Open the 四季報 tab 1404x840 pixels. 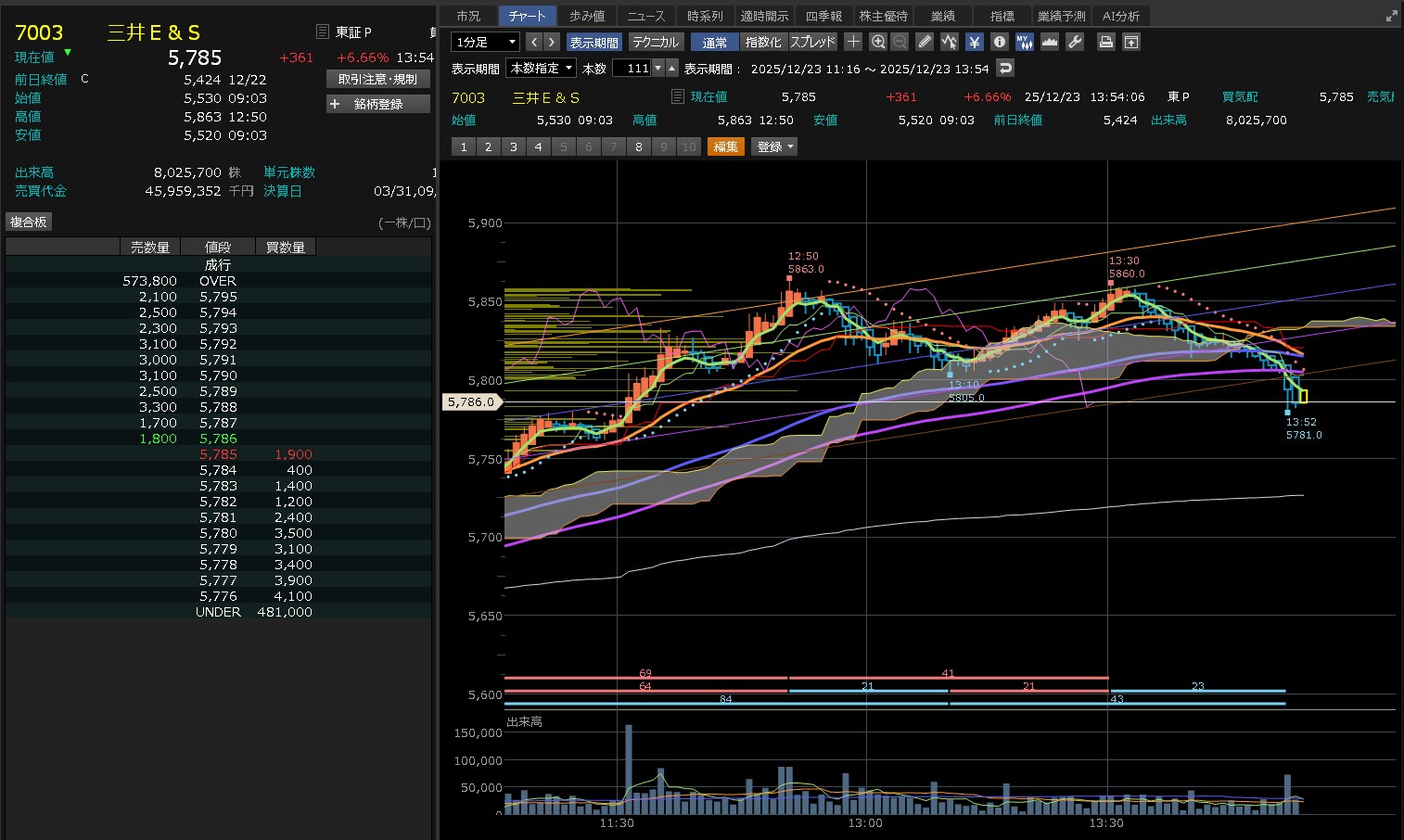[x=823, y=16]
